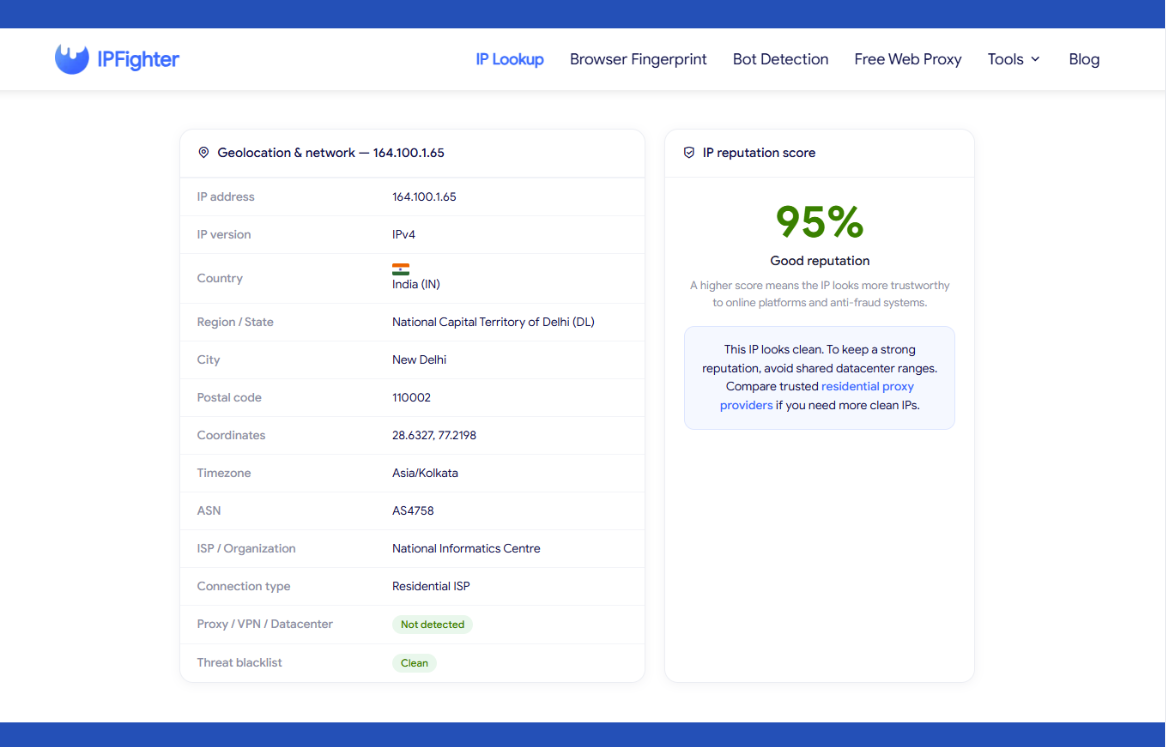Image resolution: width=1166 pixels, height=747 pixels.
Task: Click the Residential ISP connection value
Action: point(431,586)
